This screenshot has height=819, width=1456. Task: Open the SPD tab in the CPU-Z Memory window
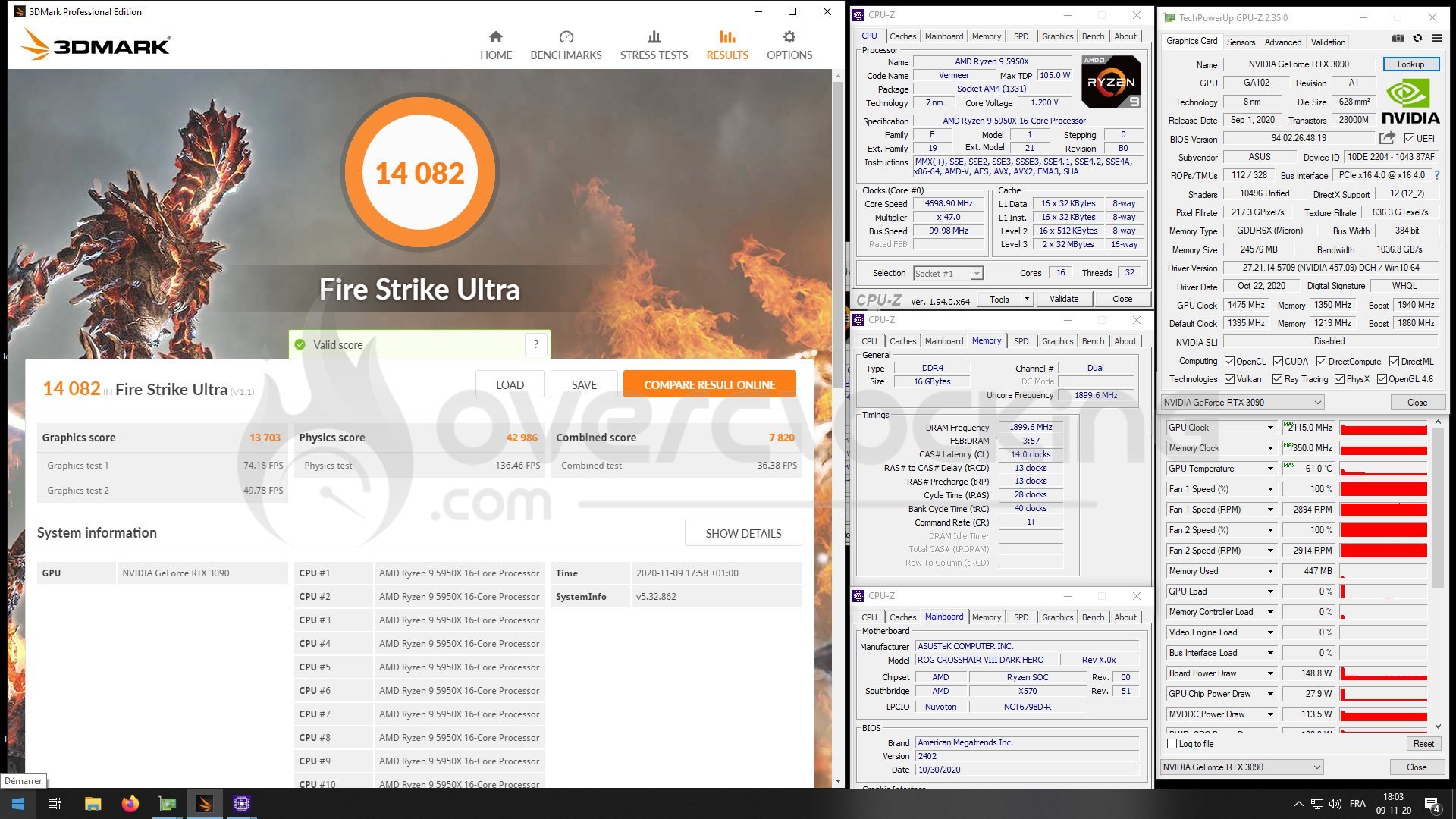point(1021,341)
